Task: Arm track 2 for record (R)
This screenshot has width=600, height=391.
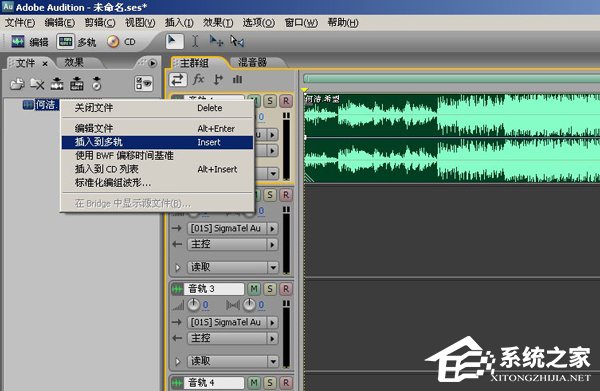Action: pos(286,195)
